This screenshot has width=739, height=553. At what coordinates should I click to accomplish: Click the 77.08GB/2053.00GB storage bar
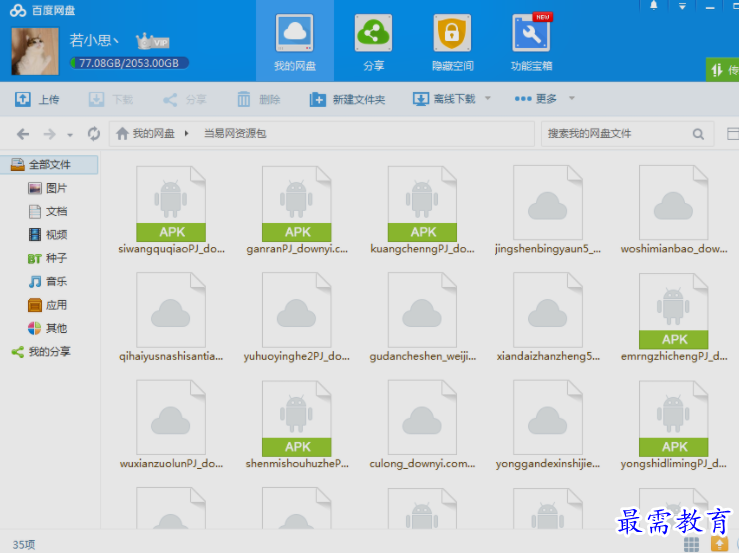click(x=129, y=63)
